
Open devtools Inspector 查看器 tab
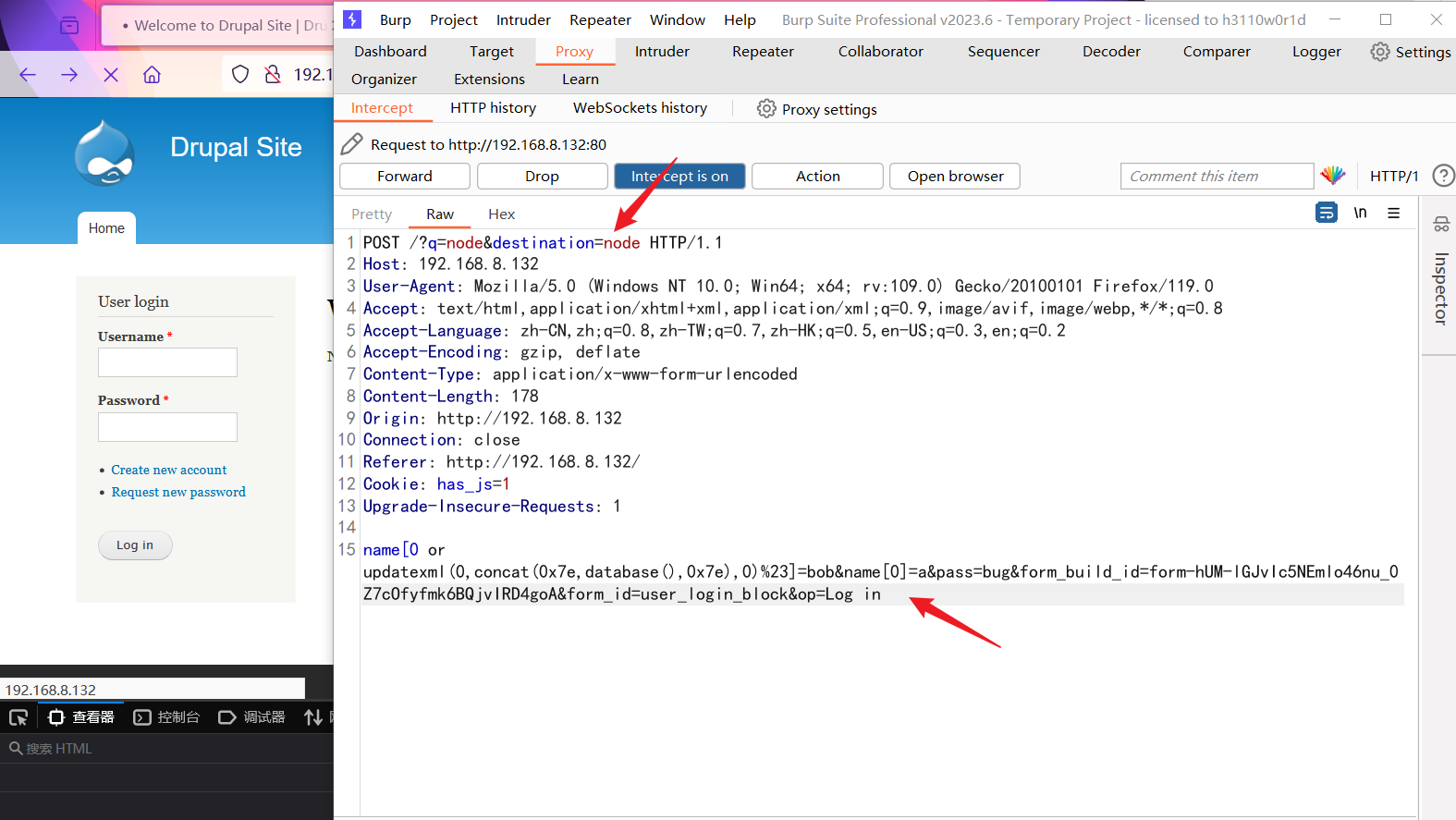click(x=81, y=717)
